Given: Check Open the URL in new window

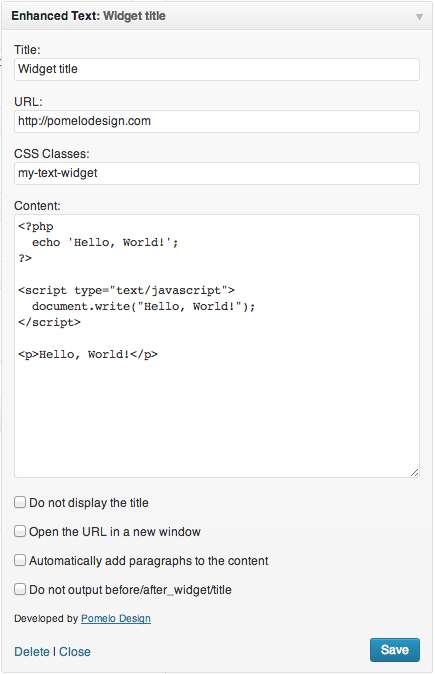Looking at the screenshot, I should [x=20, y=531].
